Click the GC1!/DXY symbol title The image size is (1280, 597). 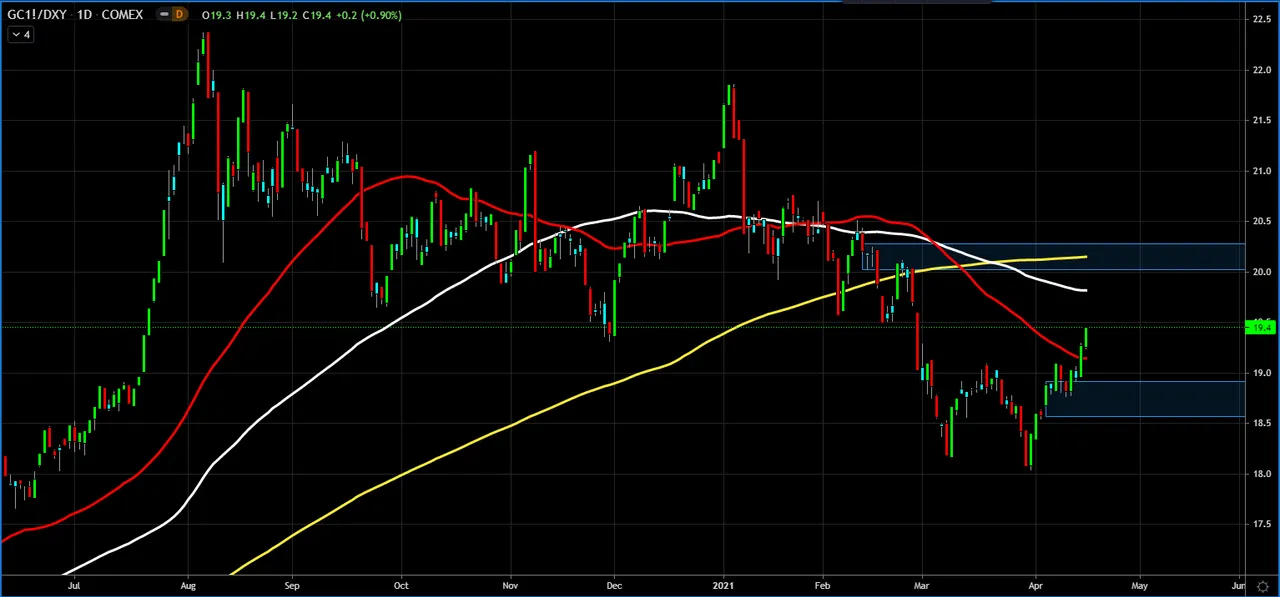[x=37, y=15]
